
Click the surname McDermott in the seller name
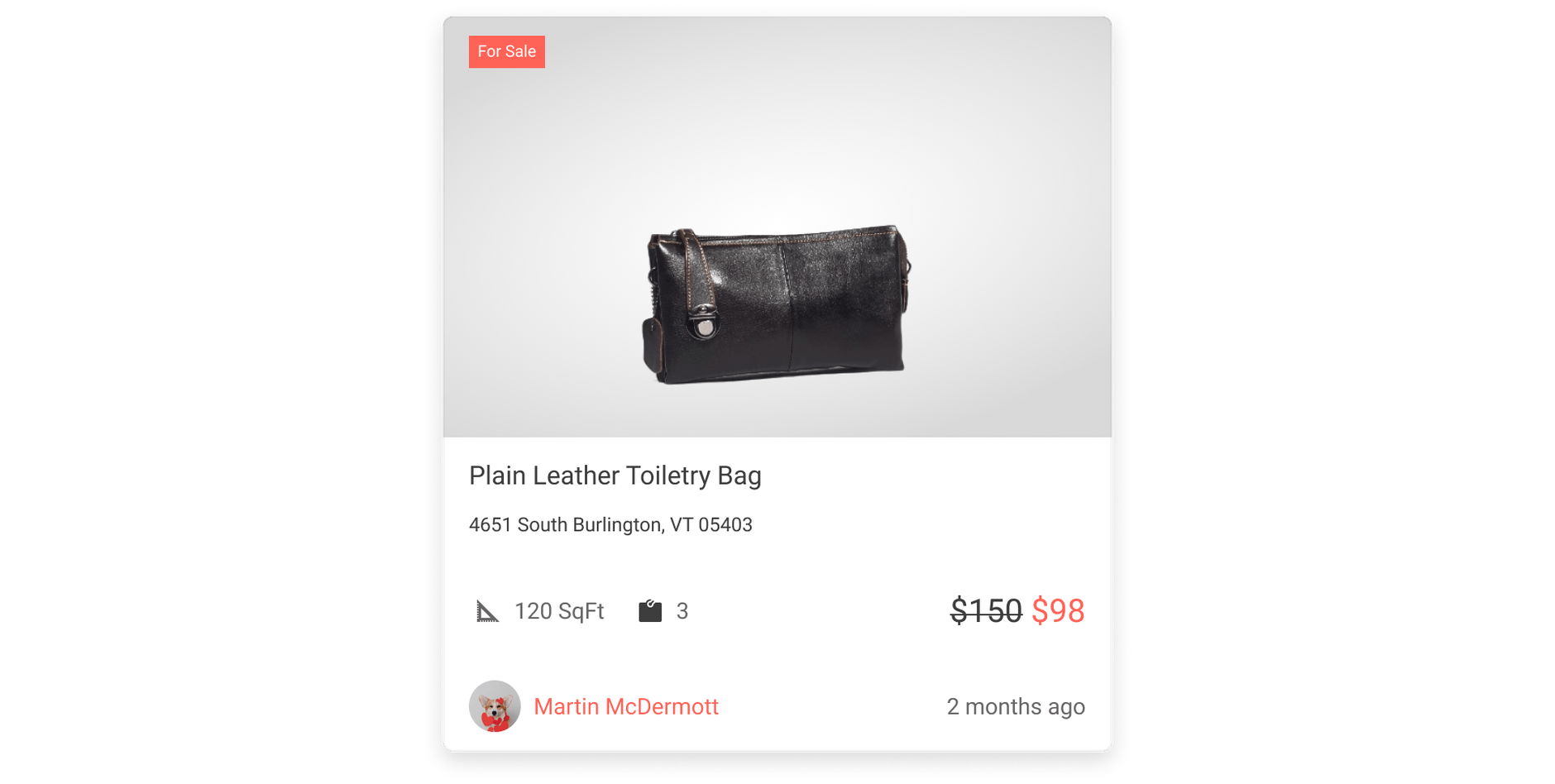click(662, 707)
